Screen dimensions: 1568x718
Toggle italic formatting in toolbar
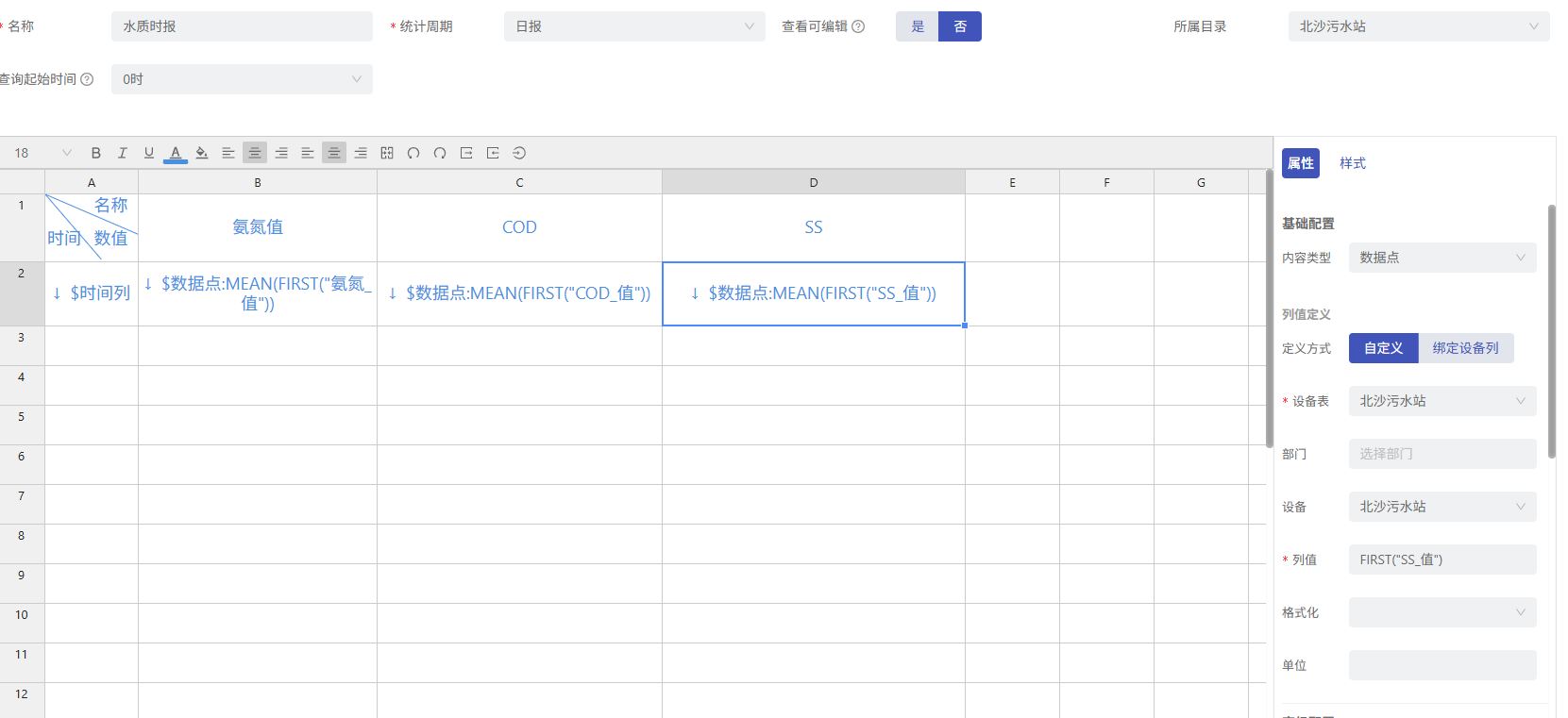tap(122, 153)
